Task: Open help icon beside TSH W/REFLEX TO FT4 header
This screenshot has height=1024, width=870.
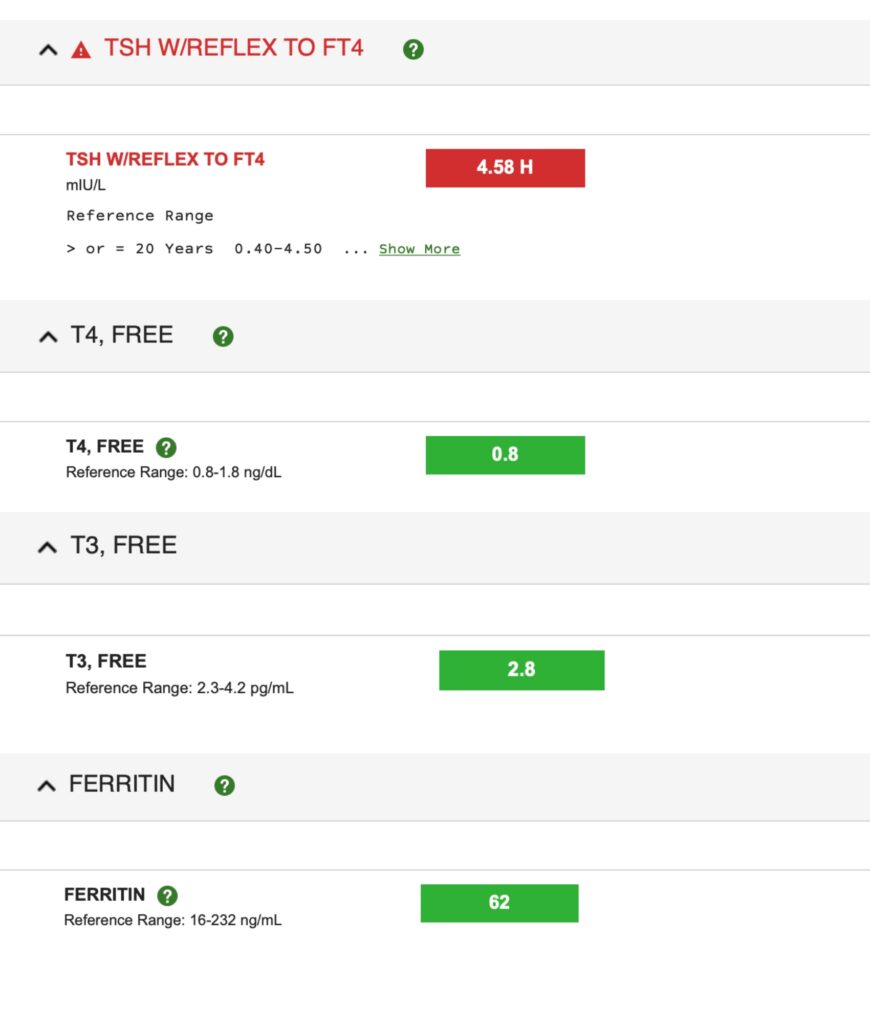Action: point(413,50)
